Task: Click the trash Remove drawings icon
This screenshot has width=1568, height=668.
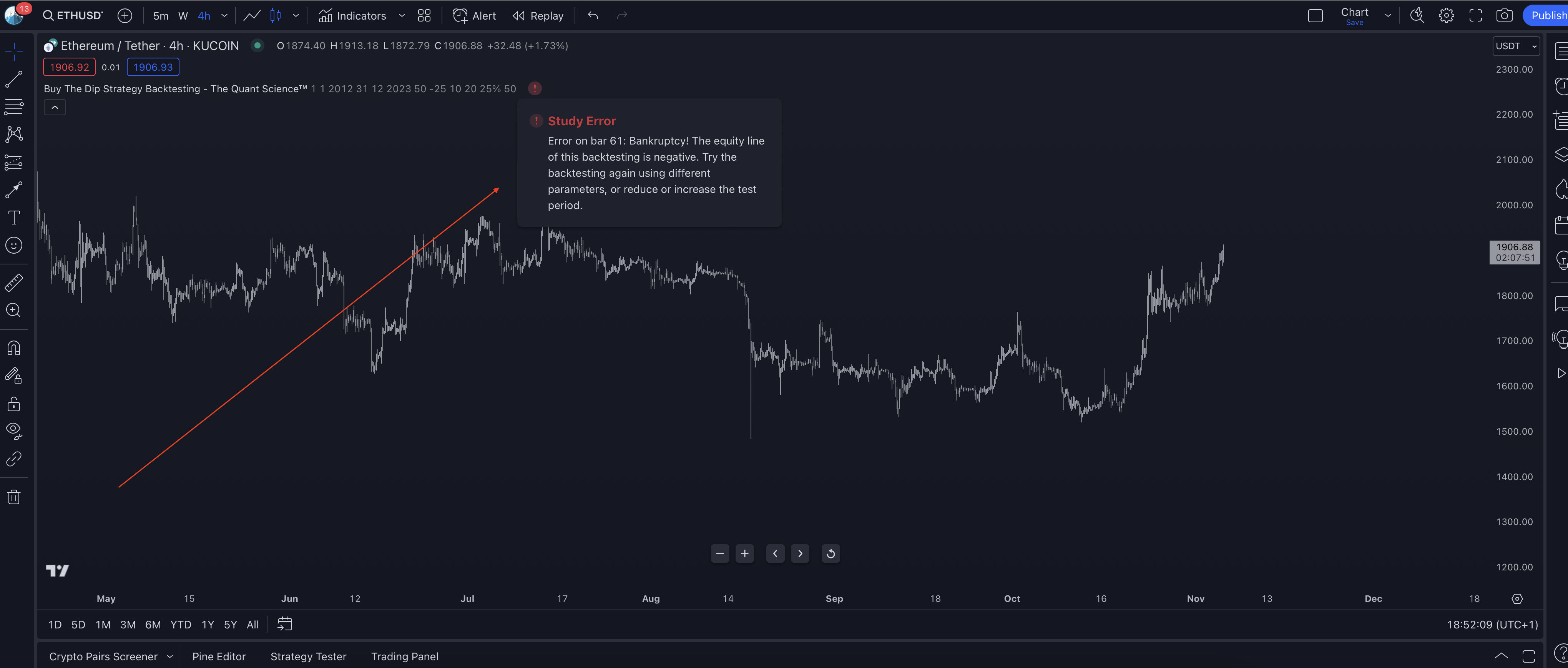Action: click(x=13, y=497)
